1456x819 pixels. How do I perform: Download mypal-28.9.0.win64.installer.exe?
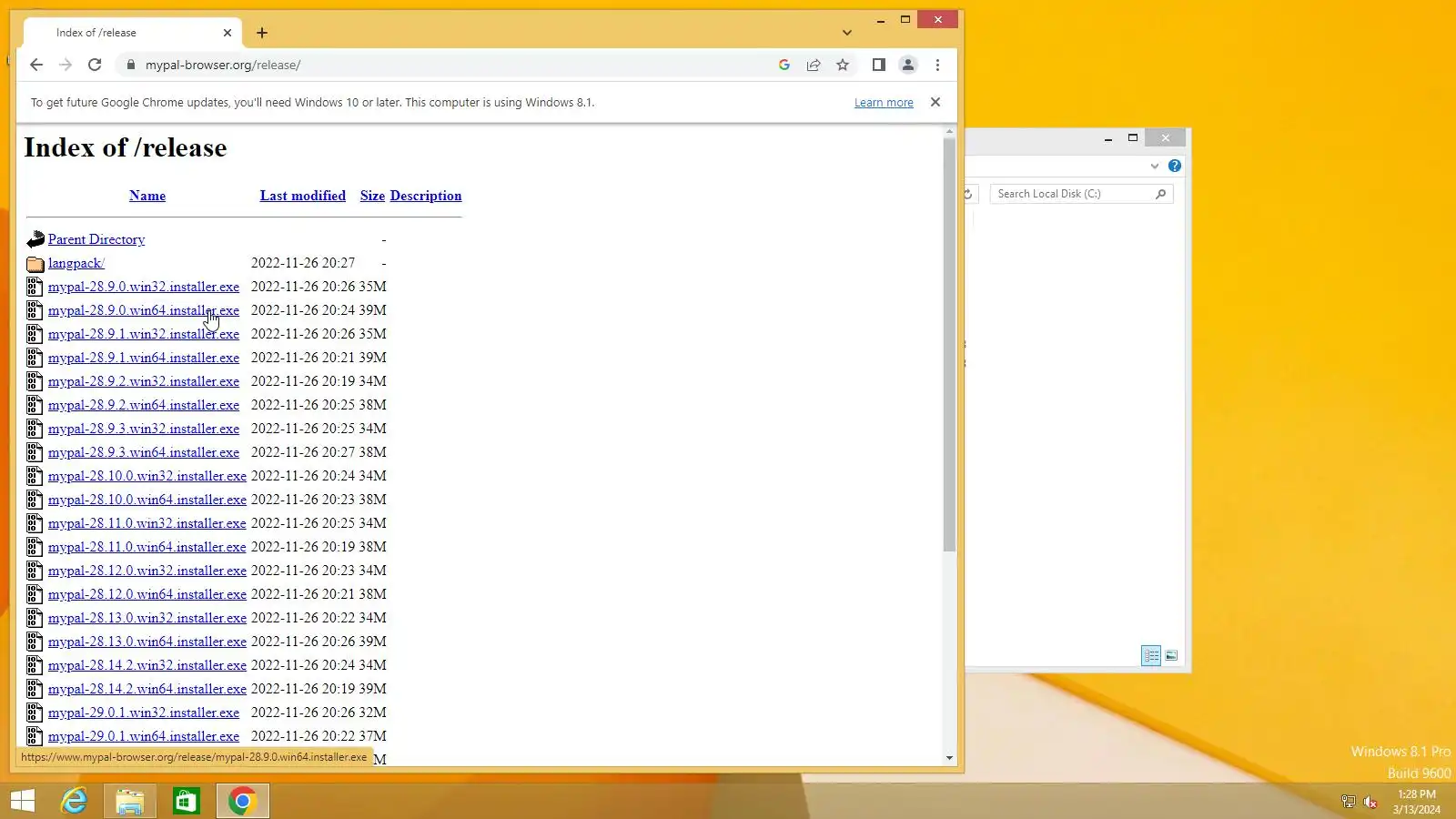[x=144, y=310]
